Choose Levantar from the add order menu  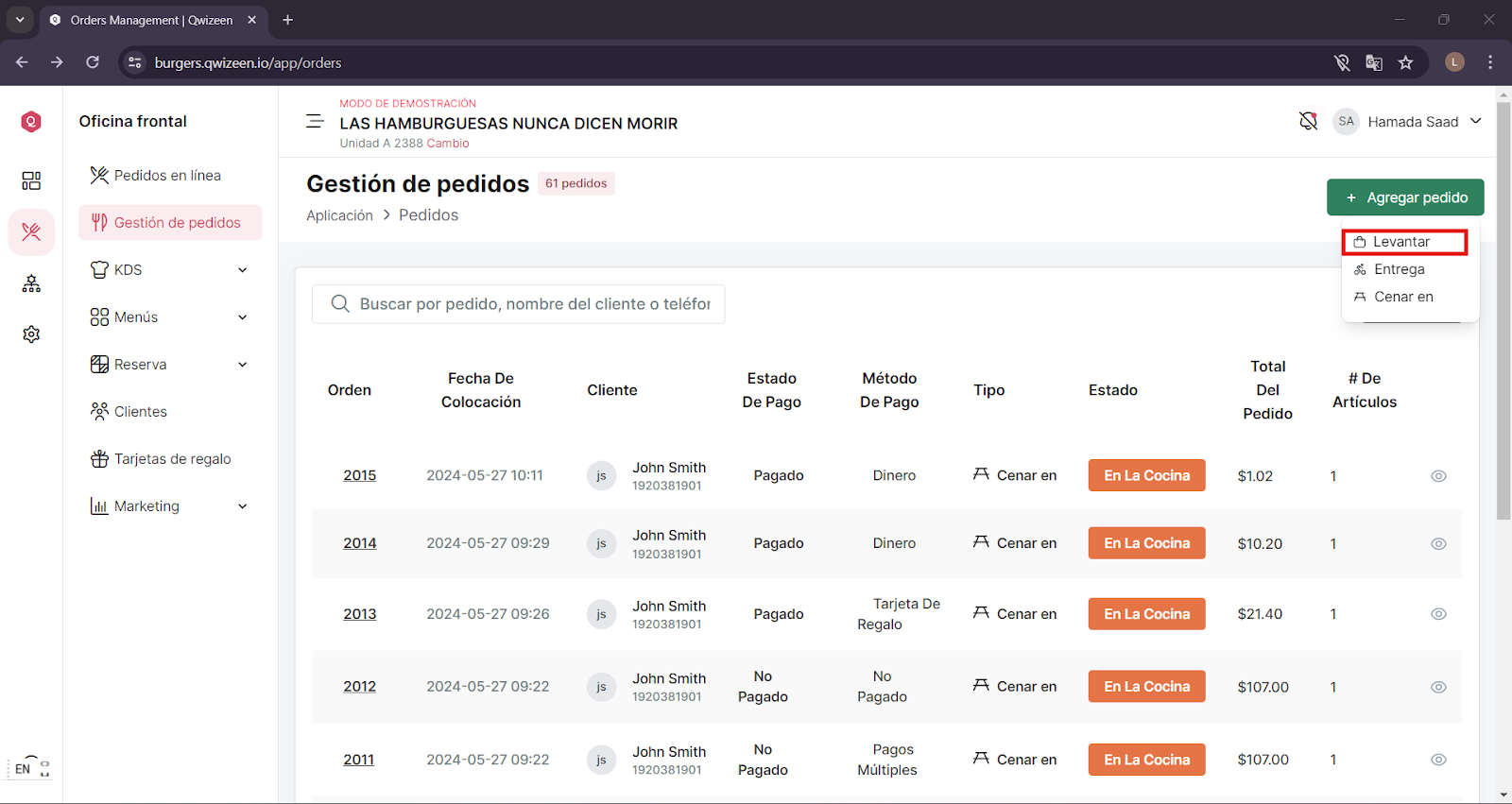point(1404,242)
